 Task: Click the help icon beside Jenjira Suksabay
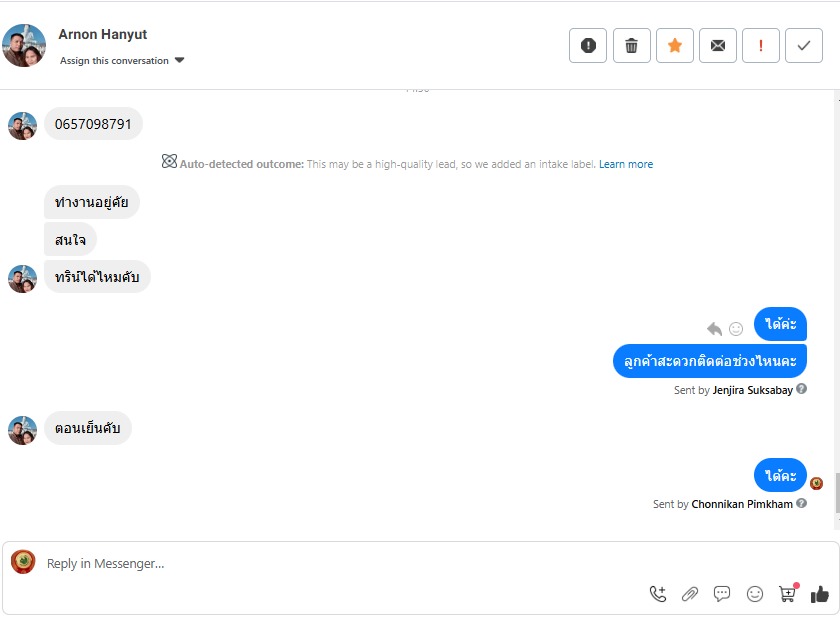pos(802,389)
